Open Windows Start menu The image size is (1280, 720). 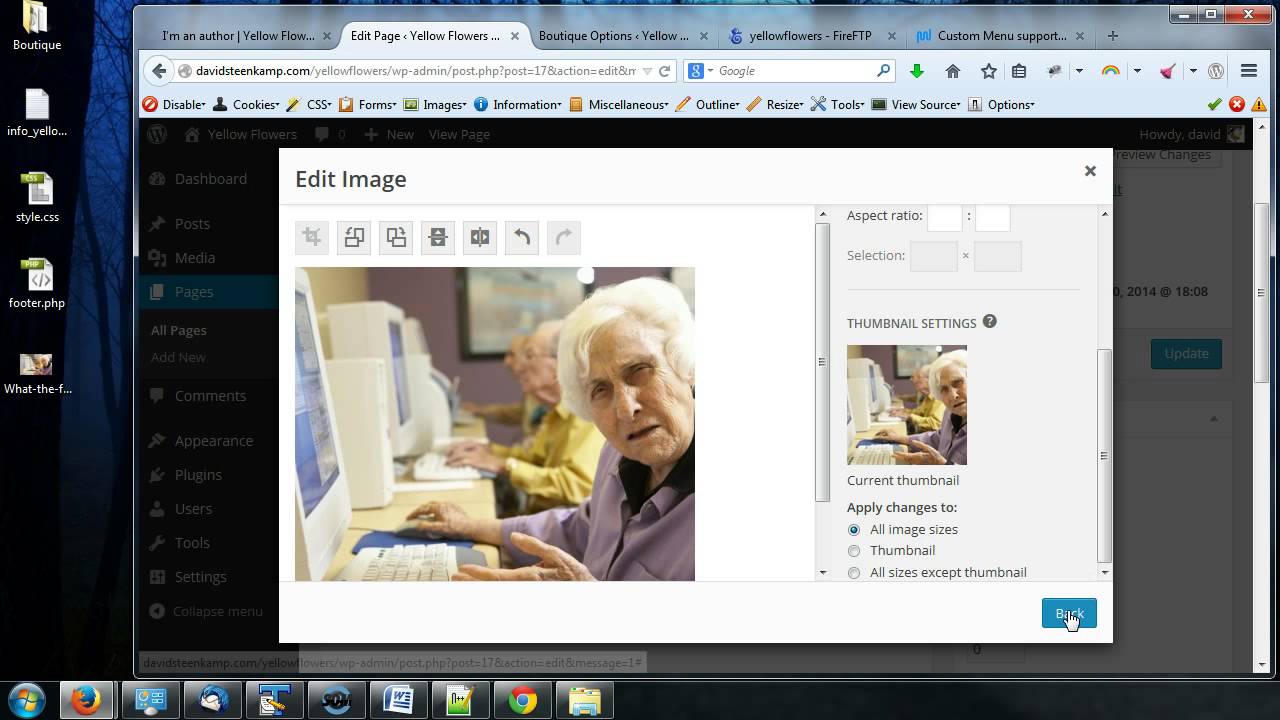26,699
